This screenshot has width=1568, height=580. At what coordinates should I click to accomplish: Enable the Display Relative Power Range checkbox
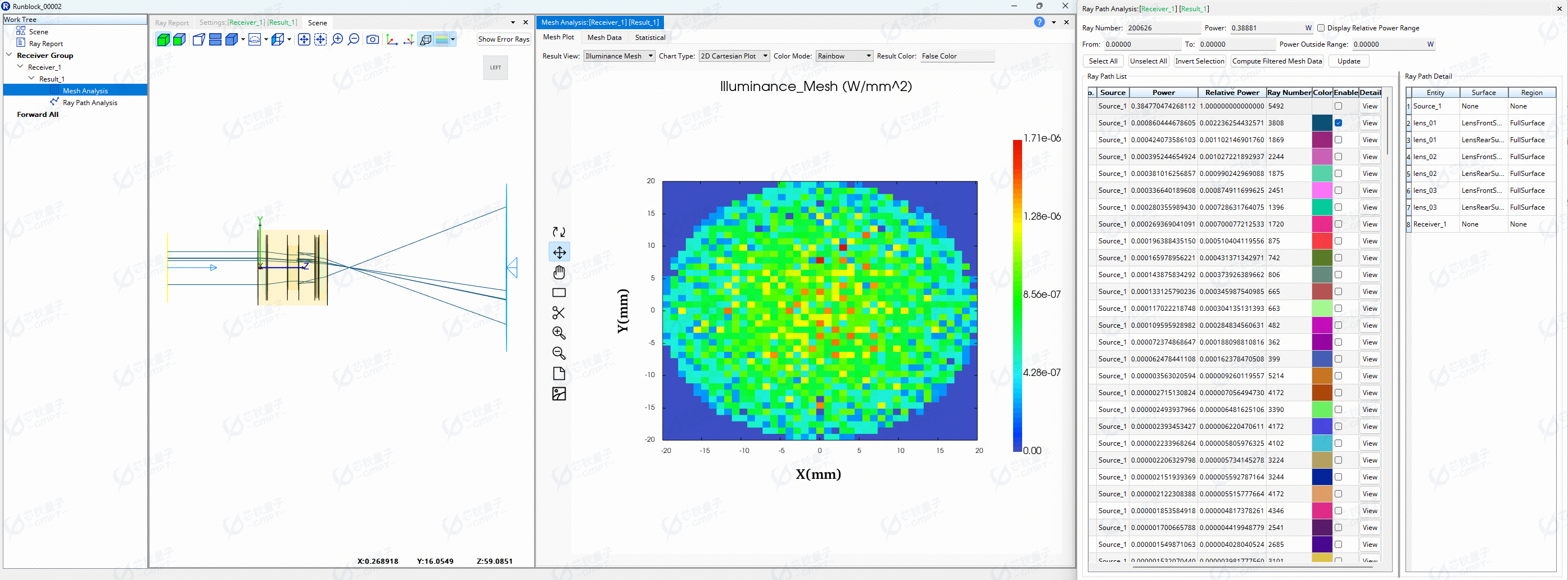[1321, 28]
